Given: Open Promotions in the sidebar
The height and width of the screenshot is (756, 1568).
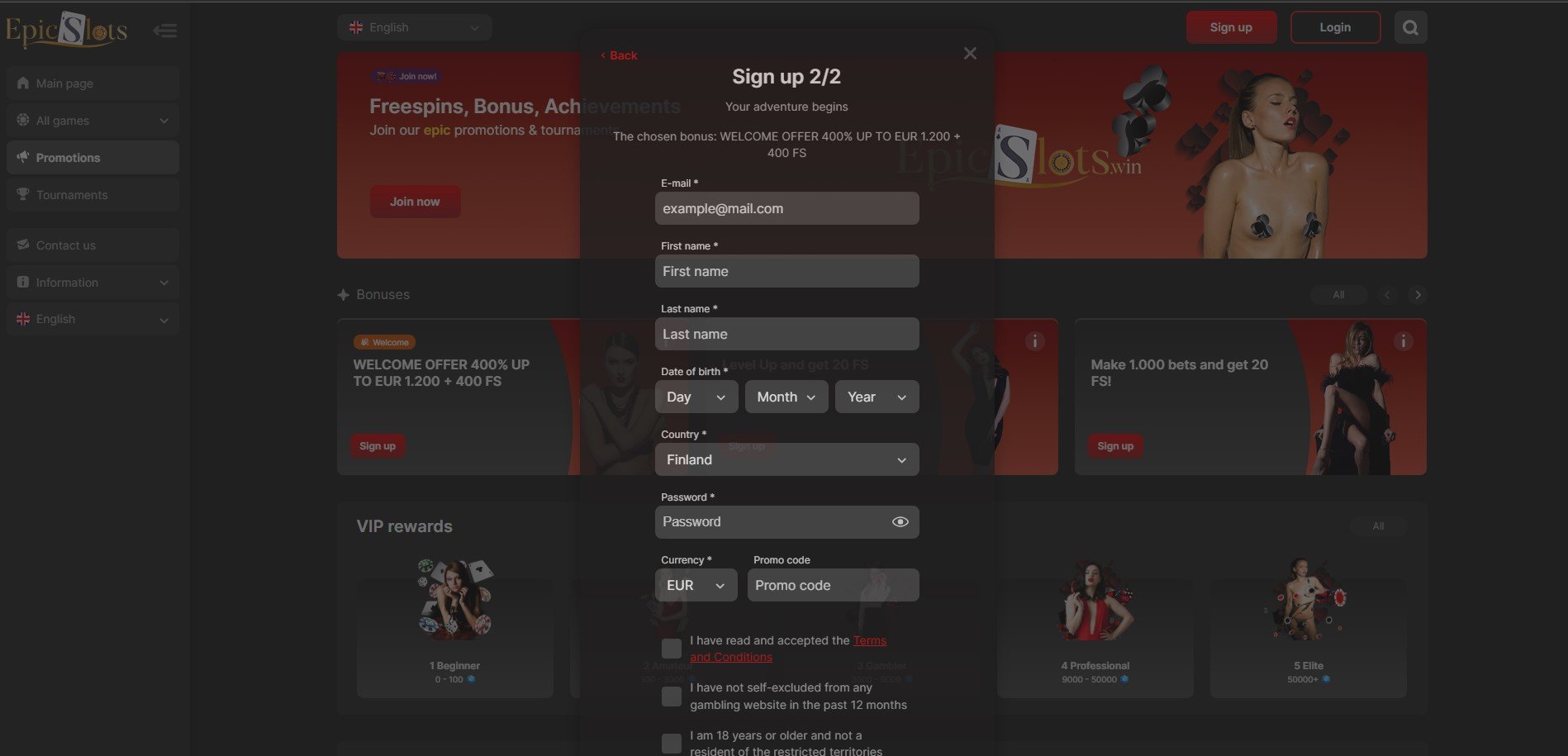Looking at the screenshot, I should pos(93,157).
